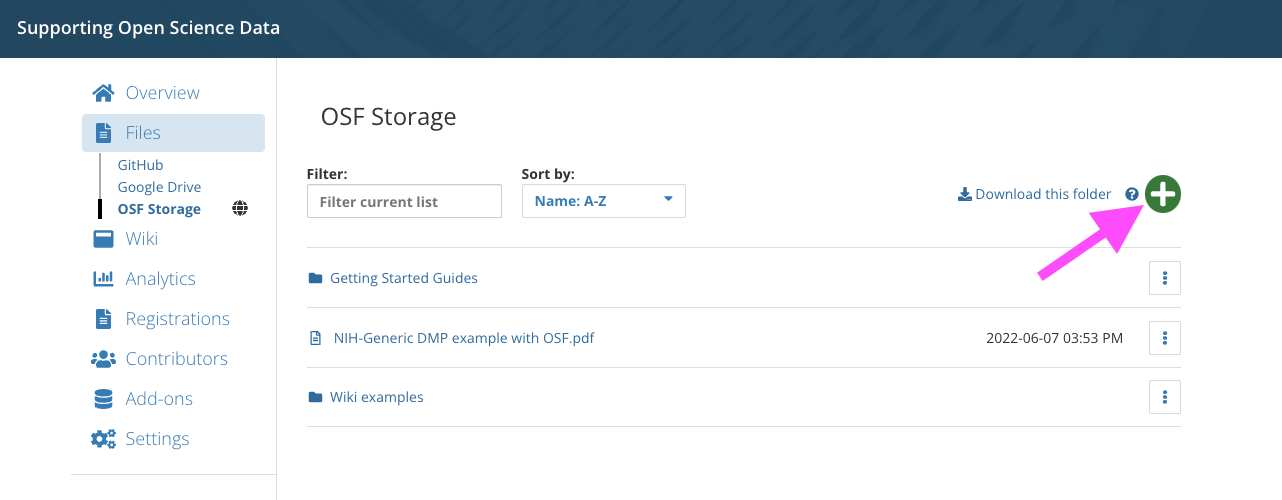
Task: Open the Sort by Name: A-Z dropdown
Action: pyautogui.click(x=604, y=201)
